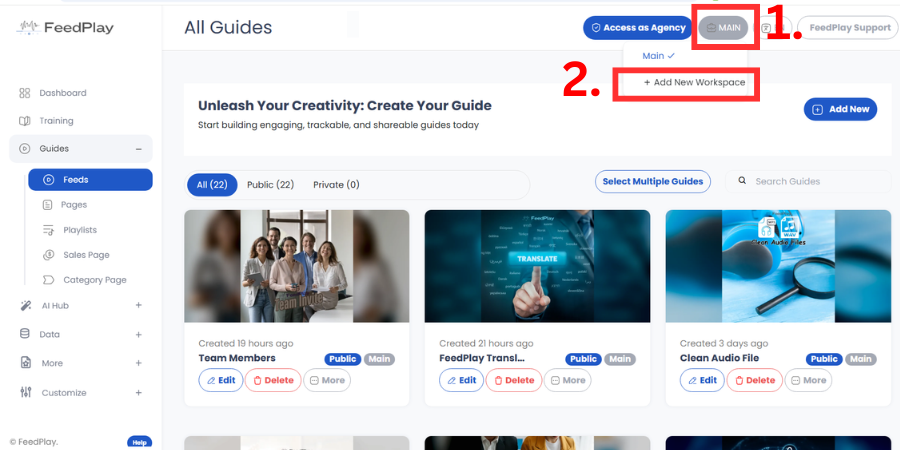Click Main badge on Clean Audio File
Screen dimensions: 900x450
(x=860, y=359)
